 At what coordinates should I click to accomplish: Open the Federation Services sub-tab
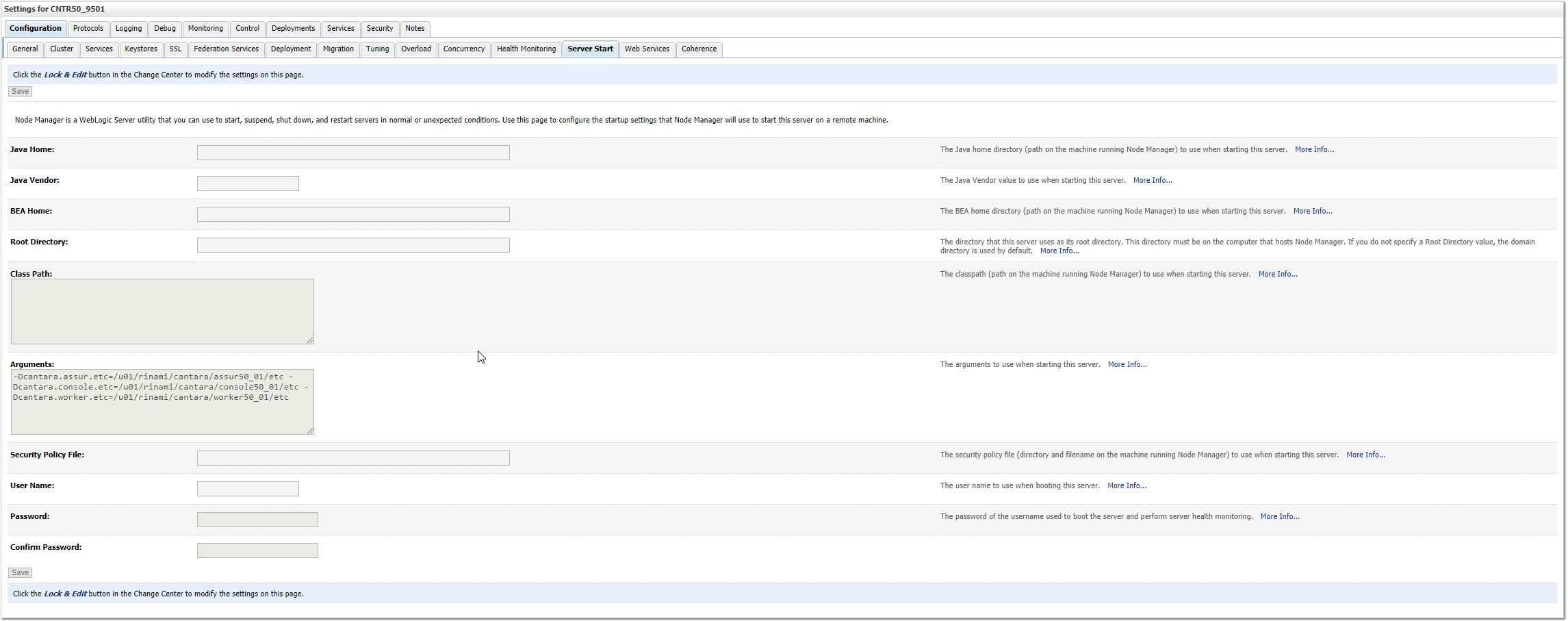226,49
